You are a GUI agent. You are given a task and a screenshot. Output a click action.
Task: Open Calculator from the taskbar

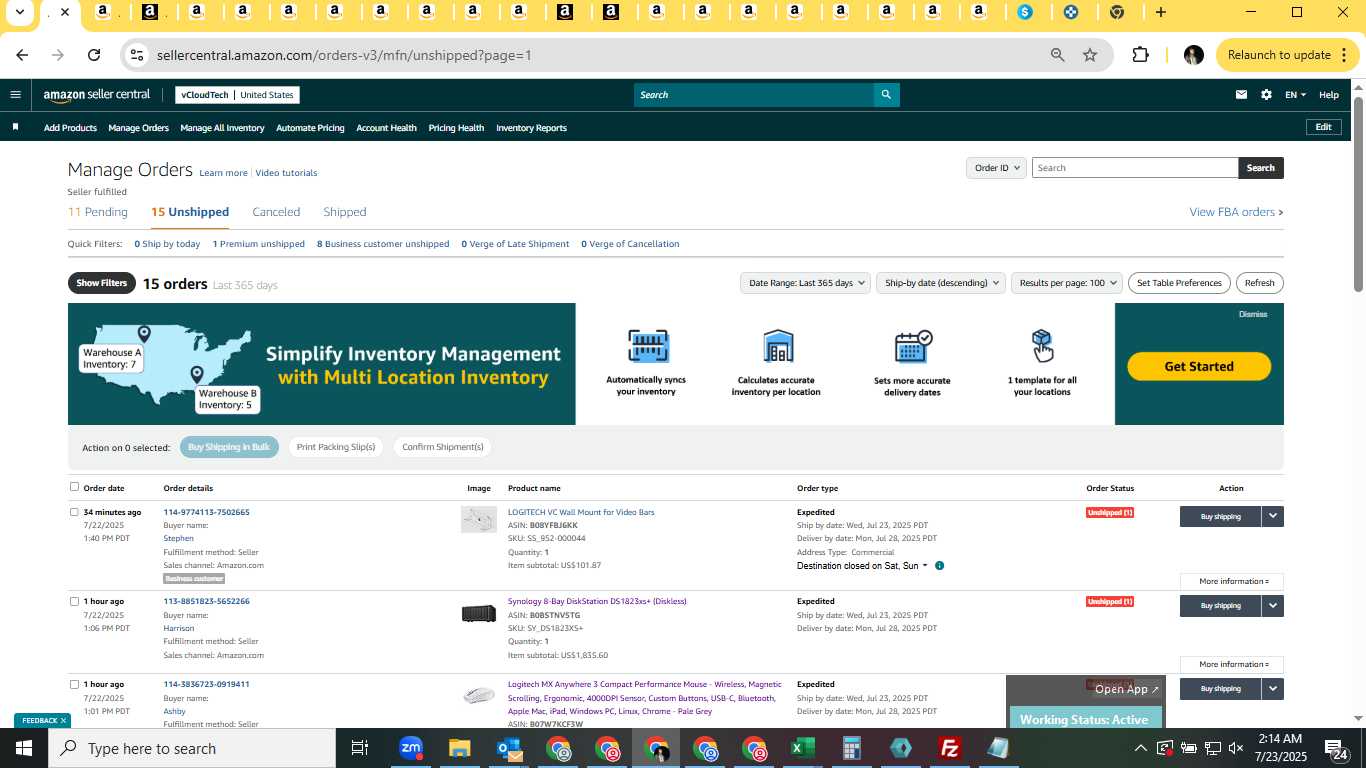point(851,748)
